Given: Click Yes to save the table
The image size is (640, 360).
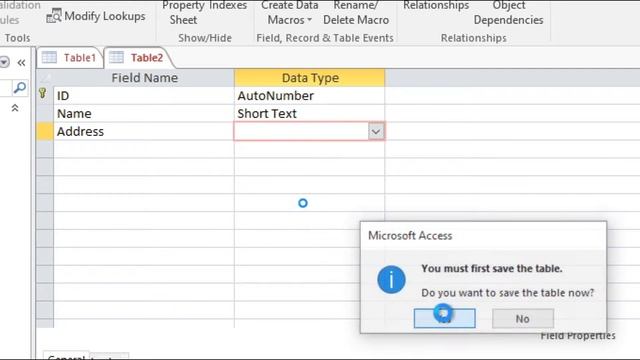Looking at the screenshot, I should (444, 318).
